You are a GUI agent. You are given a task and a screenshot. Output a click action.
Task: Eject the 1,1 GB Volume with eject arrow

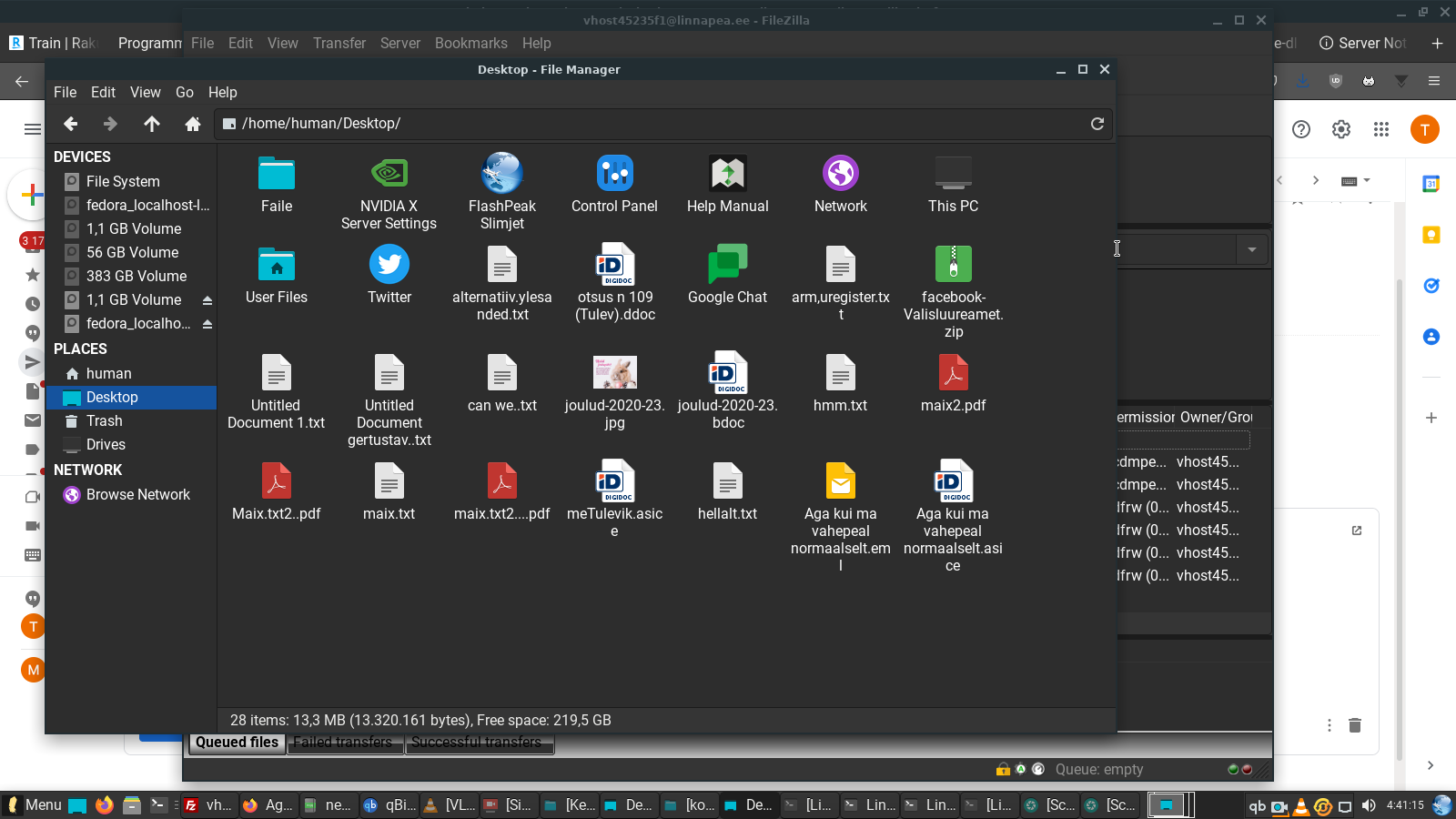point(207,300)
